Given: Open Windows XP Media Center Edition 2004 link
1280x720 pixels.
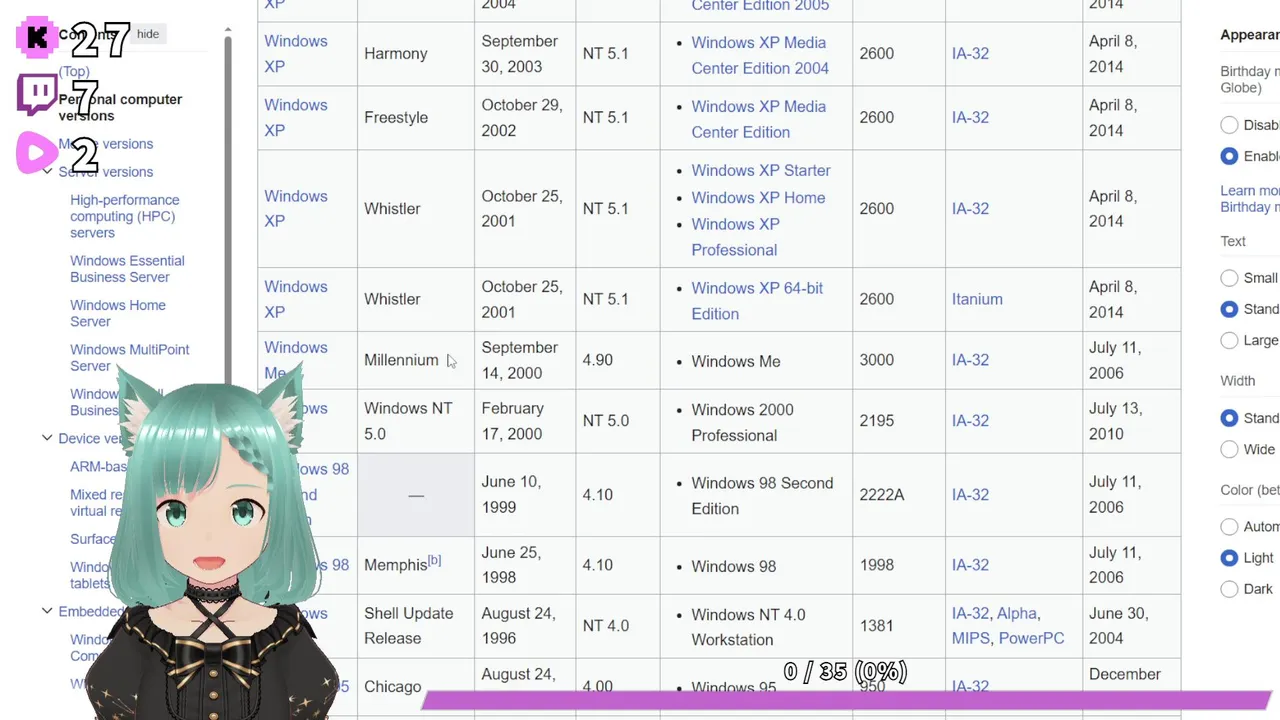Looking at the screenshot, I should [760, 55].
